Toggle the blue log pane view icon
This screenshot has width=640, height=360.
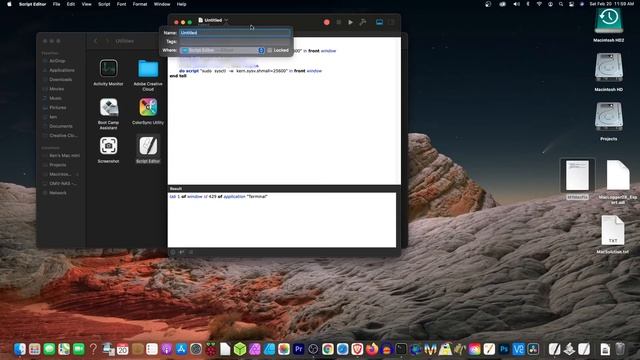point(380,22)
